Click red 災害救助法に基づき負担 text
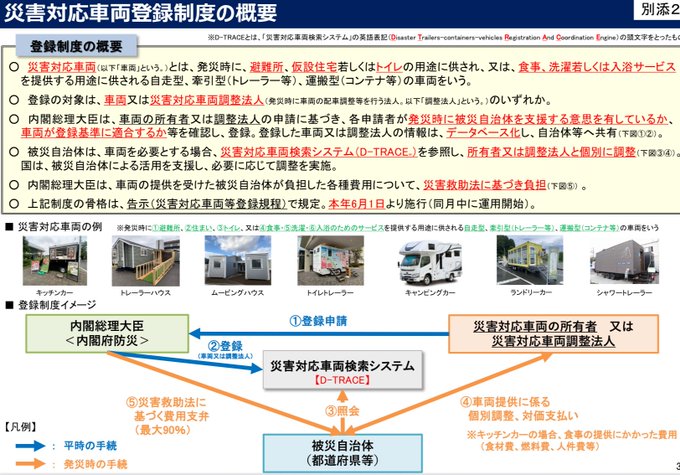Image resolution: width=680 pixels, height=475 pixels. pyautogui.click(x=484, y=185)
